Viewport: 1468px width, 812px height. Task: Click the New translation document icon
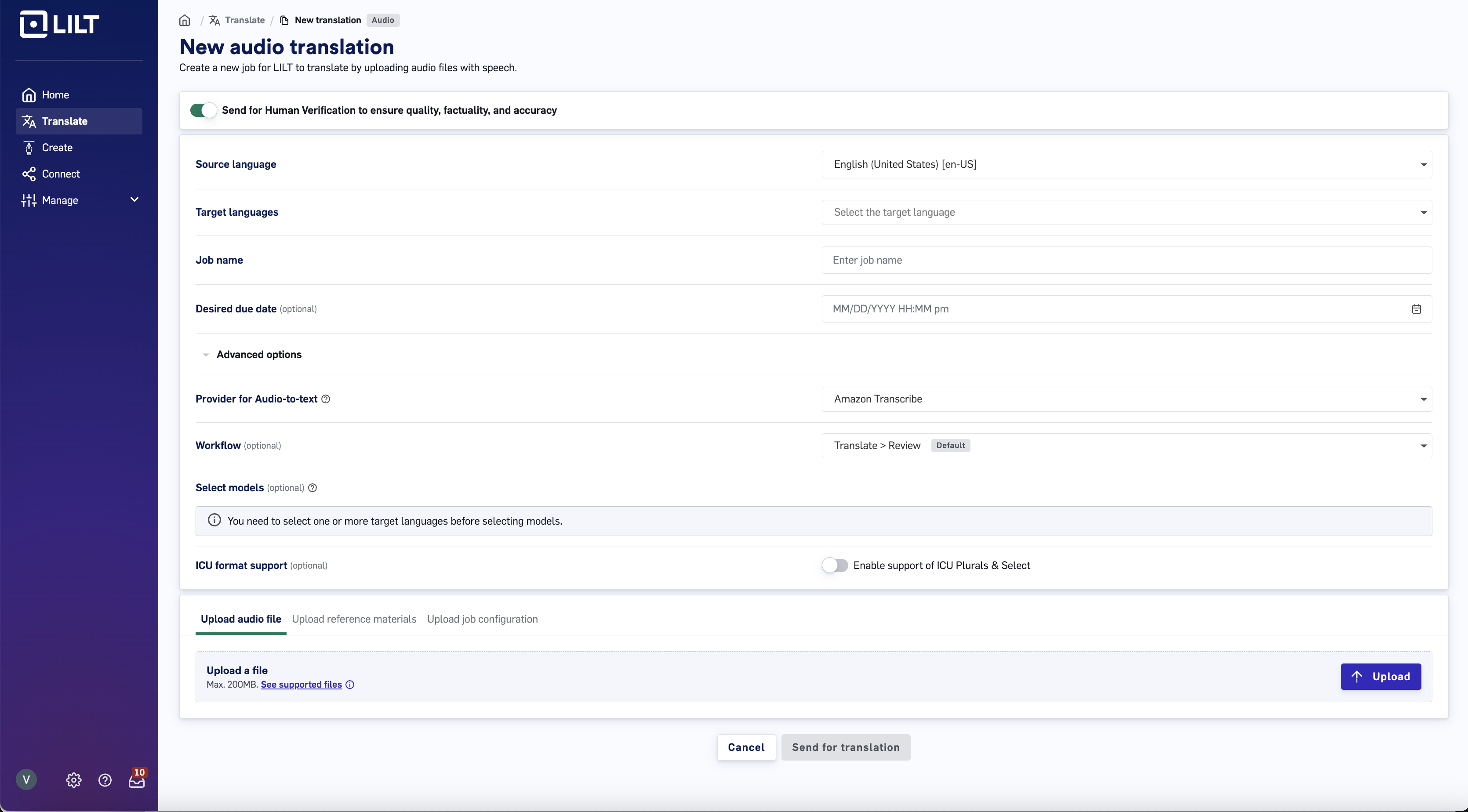(x=284, y=21)
